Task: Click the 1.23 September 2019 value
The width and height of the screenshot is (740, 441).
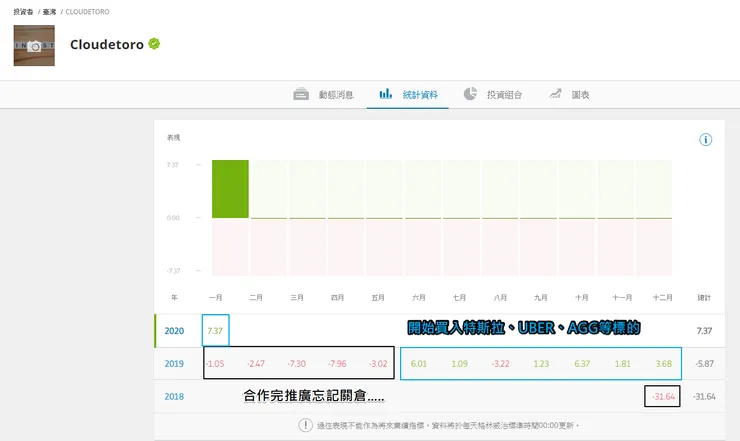Action: coord(541,364)
